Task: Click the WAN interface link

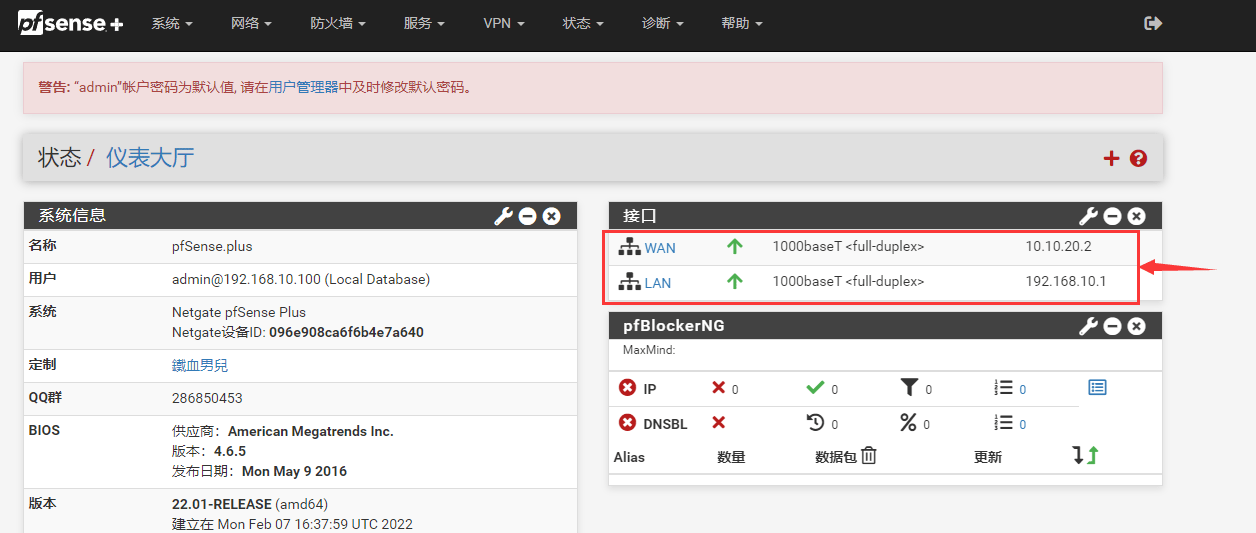Action: (x=660, y=248)
